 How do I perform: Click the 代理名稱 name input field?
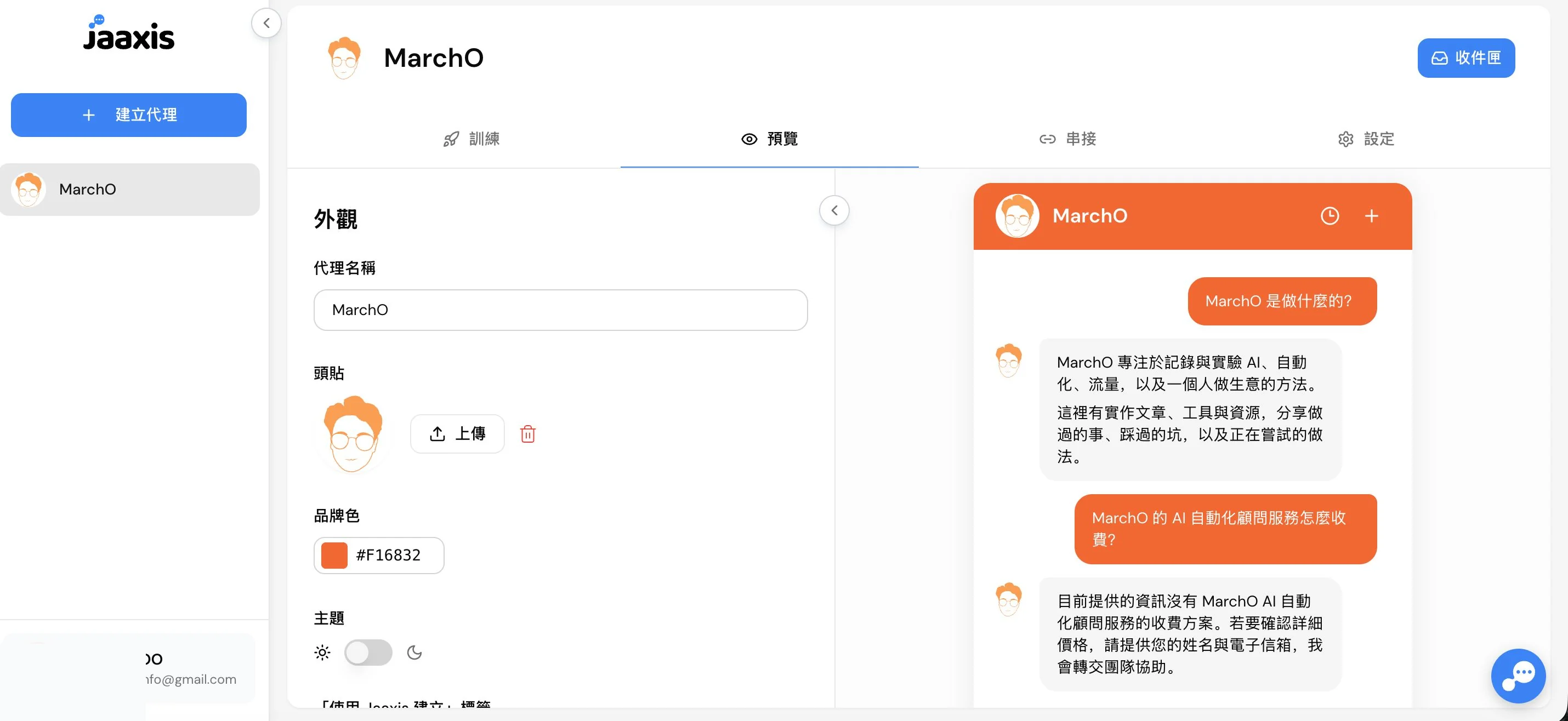[x=561, y=310]
